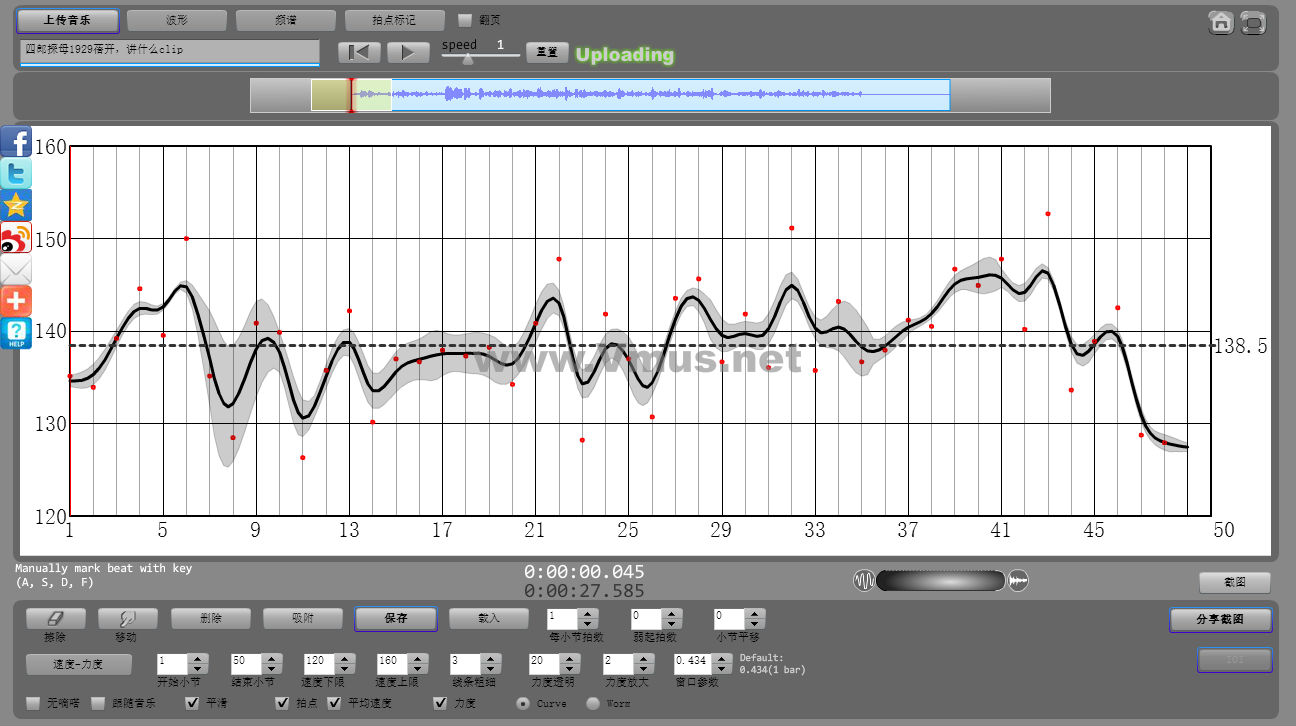Click the 截图 screenshot button
1296x726 pixels.
pyautogui.click(x=1235, y=583)
